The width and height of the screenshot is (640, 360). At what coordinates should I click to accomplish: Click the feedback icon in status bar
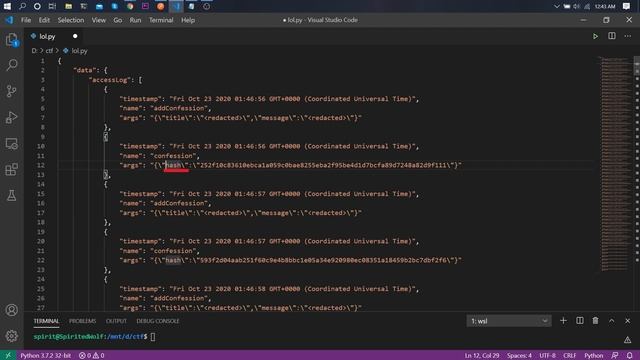(615, 356)
